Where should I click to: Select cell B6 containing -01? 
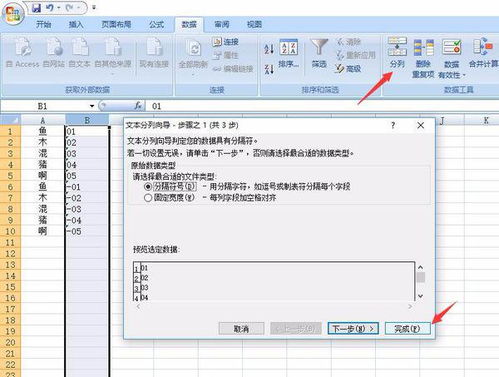click(87, 187)
